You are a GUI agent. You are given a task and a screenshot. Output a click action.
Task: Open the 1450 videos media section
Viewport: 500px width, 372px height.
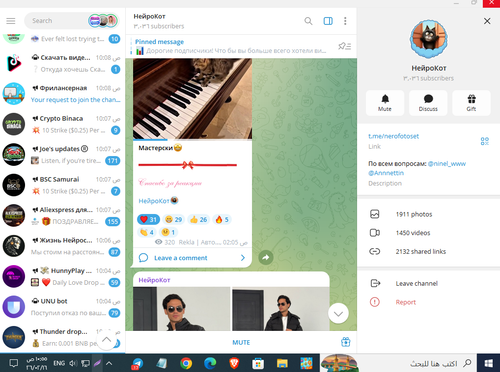(x=428, y=233)
